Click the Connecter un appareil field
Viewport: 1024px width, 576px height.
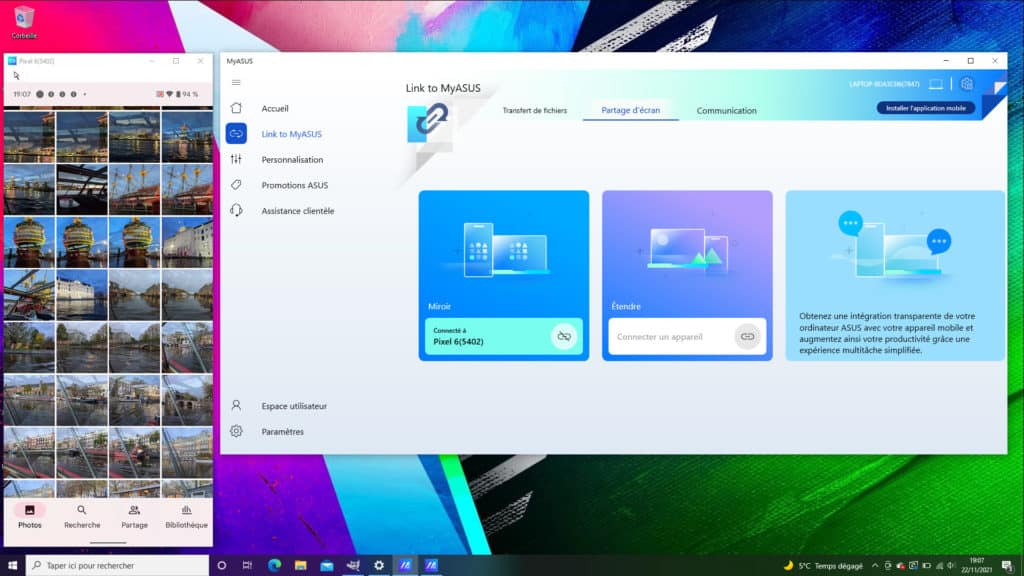point(687,336)
